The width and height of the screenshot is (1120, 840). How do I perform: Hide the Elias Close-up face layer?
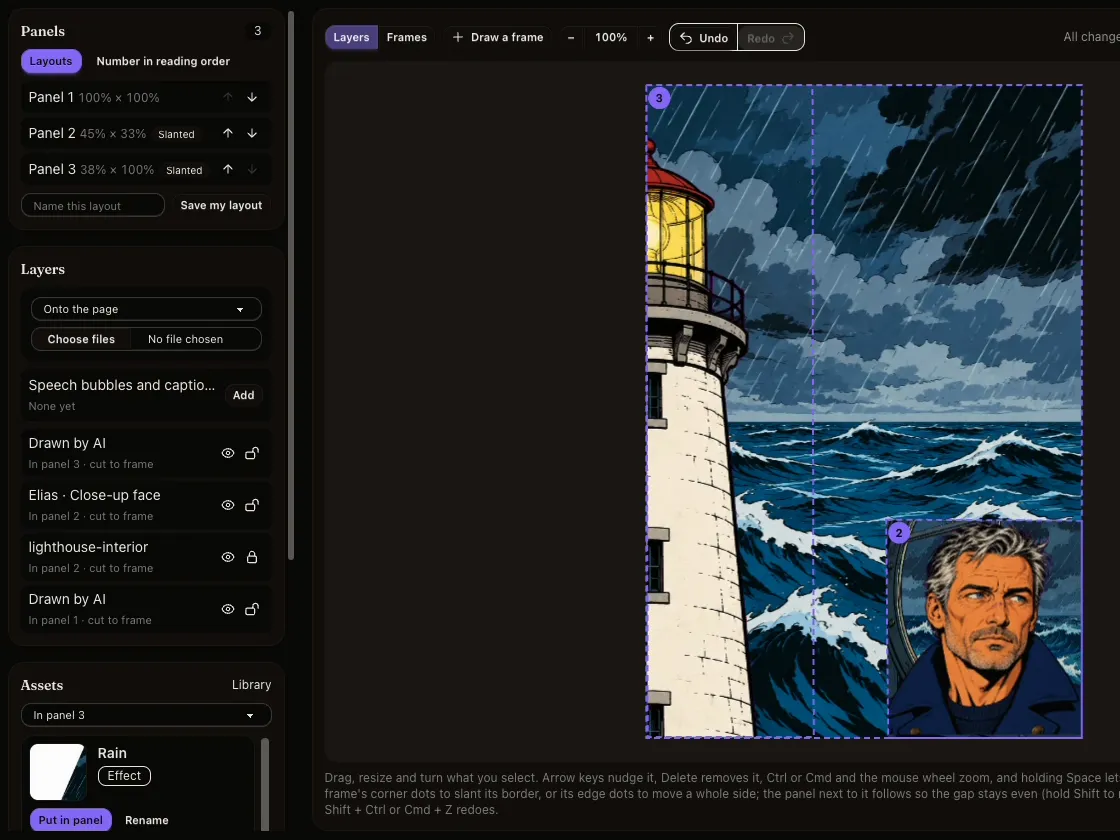click(x=228, y=505)
